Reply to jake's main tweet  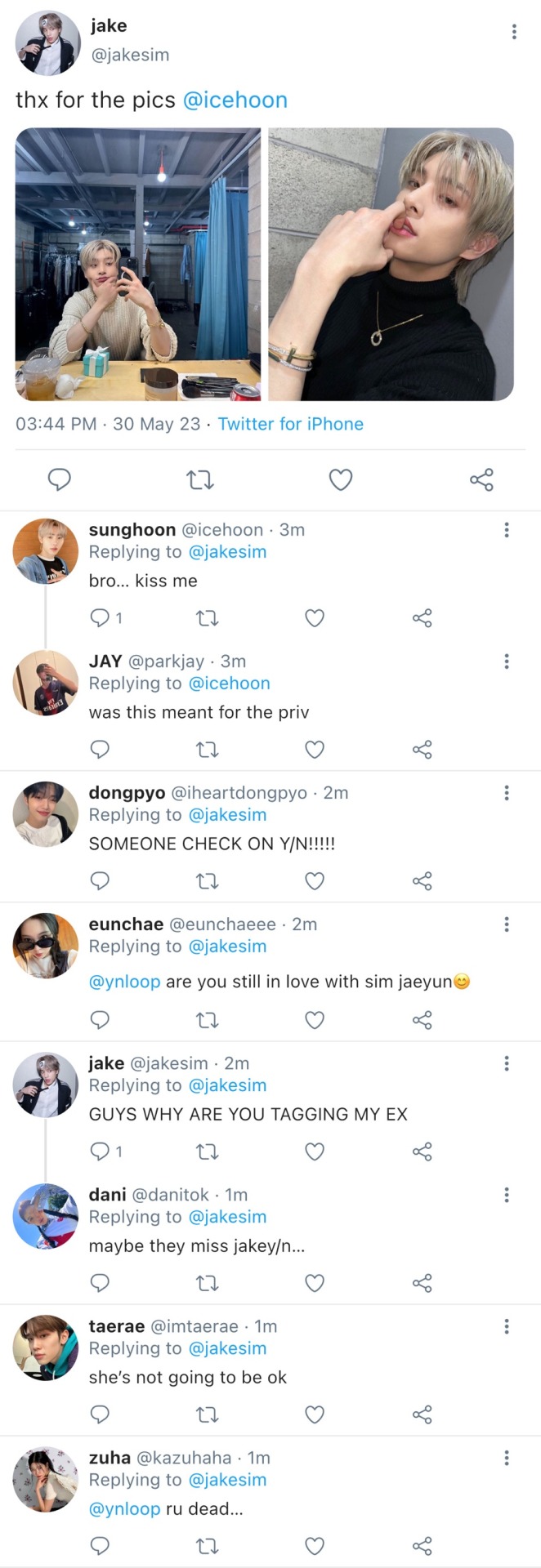60,479
